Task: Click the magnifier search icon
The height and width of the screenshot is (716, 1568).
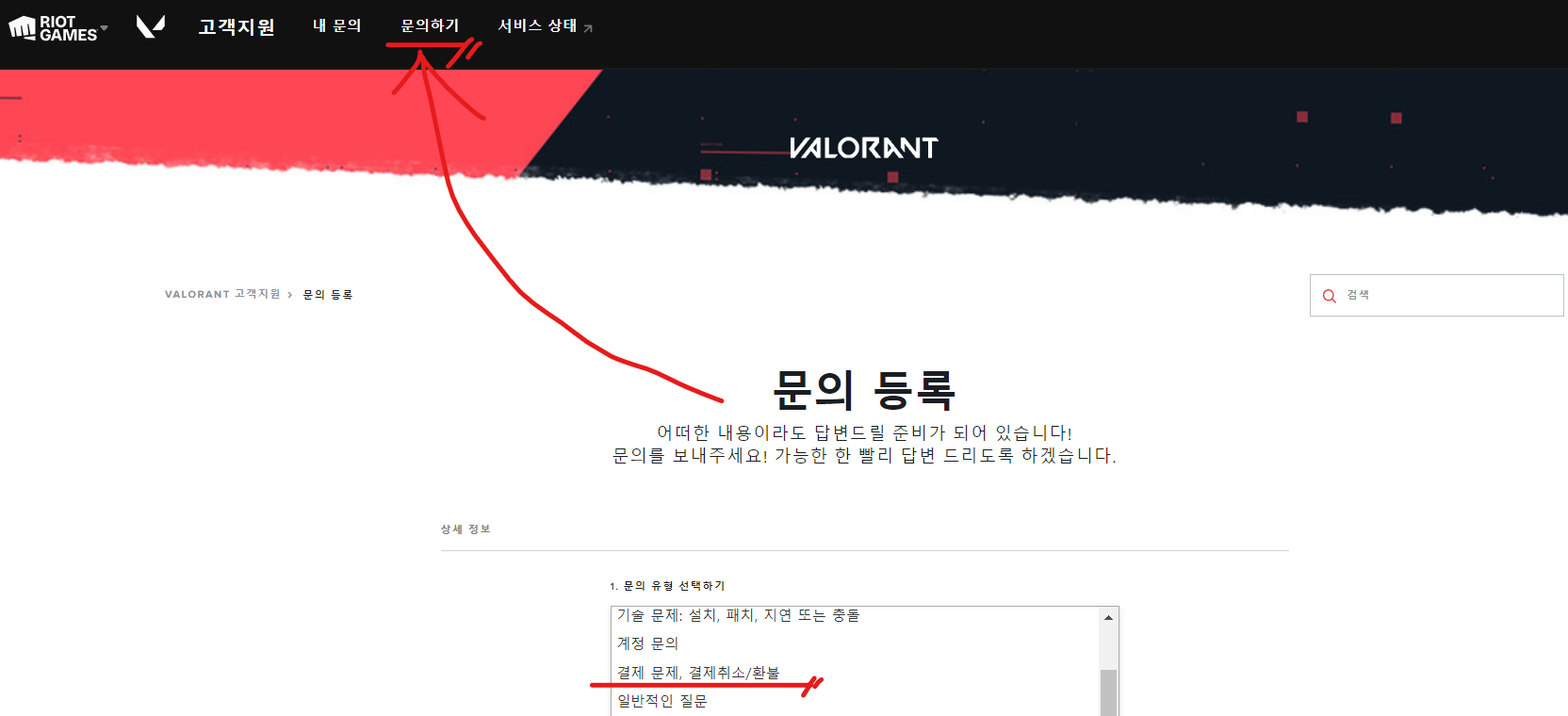Action: click(1330, 296)
